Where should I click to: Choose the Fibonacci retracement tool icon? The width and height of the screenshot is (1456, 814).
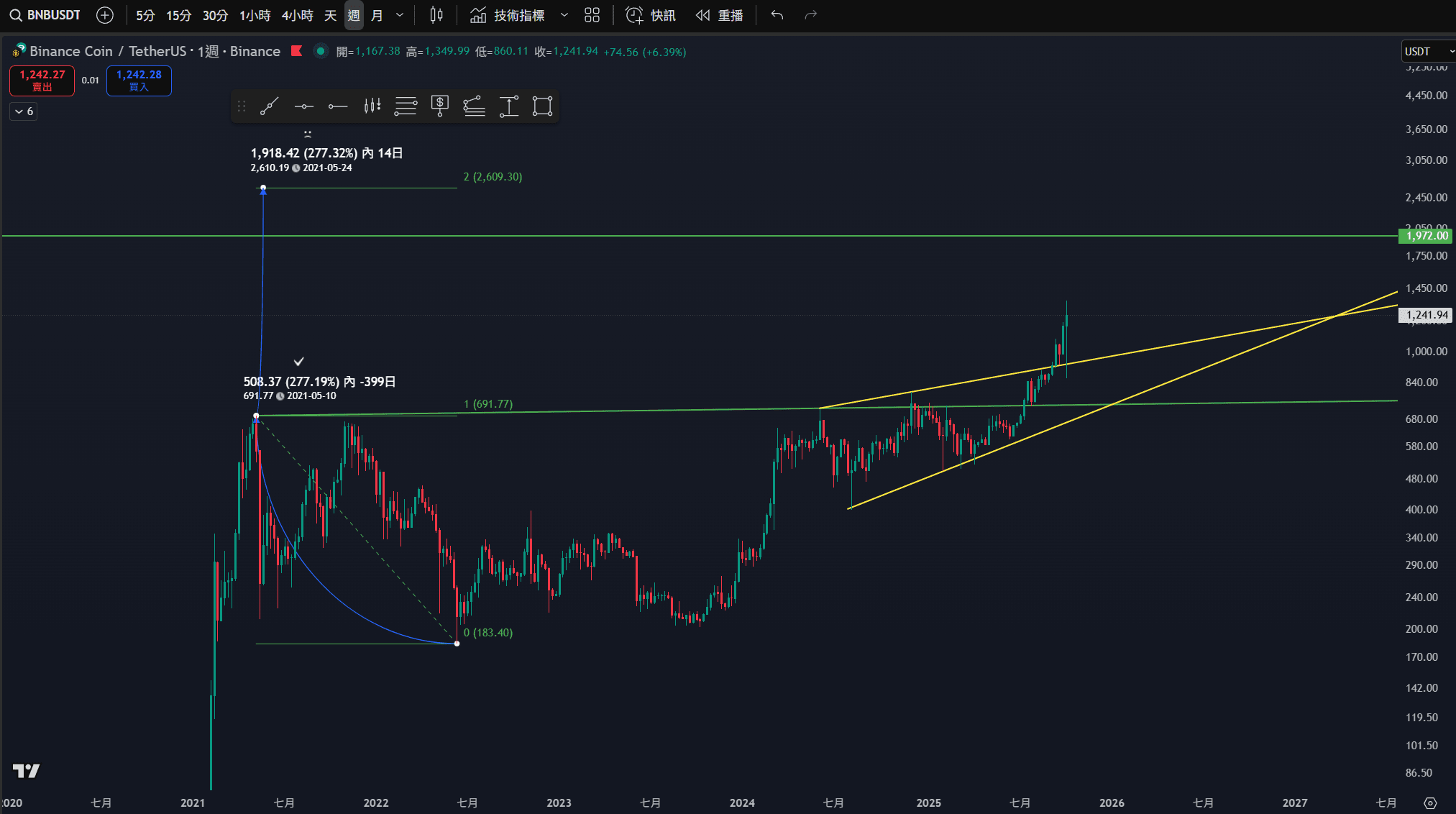point(406,106)
